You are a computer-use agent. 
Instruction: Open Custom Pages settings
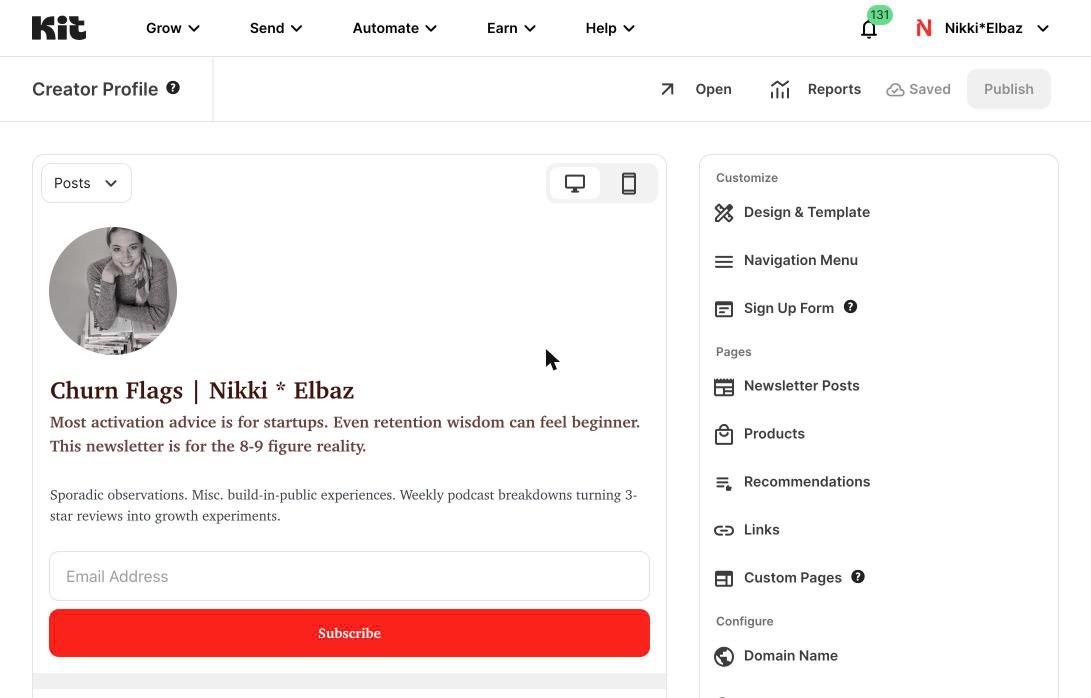pyautogui.click(x=793, y=578)
